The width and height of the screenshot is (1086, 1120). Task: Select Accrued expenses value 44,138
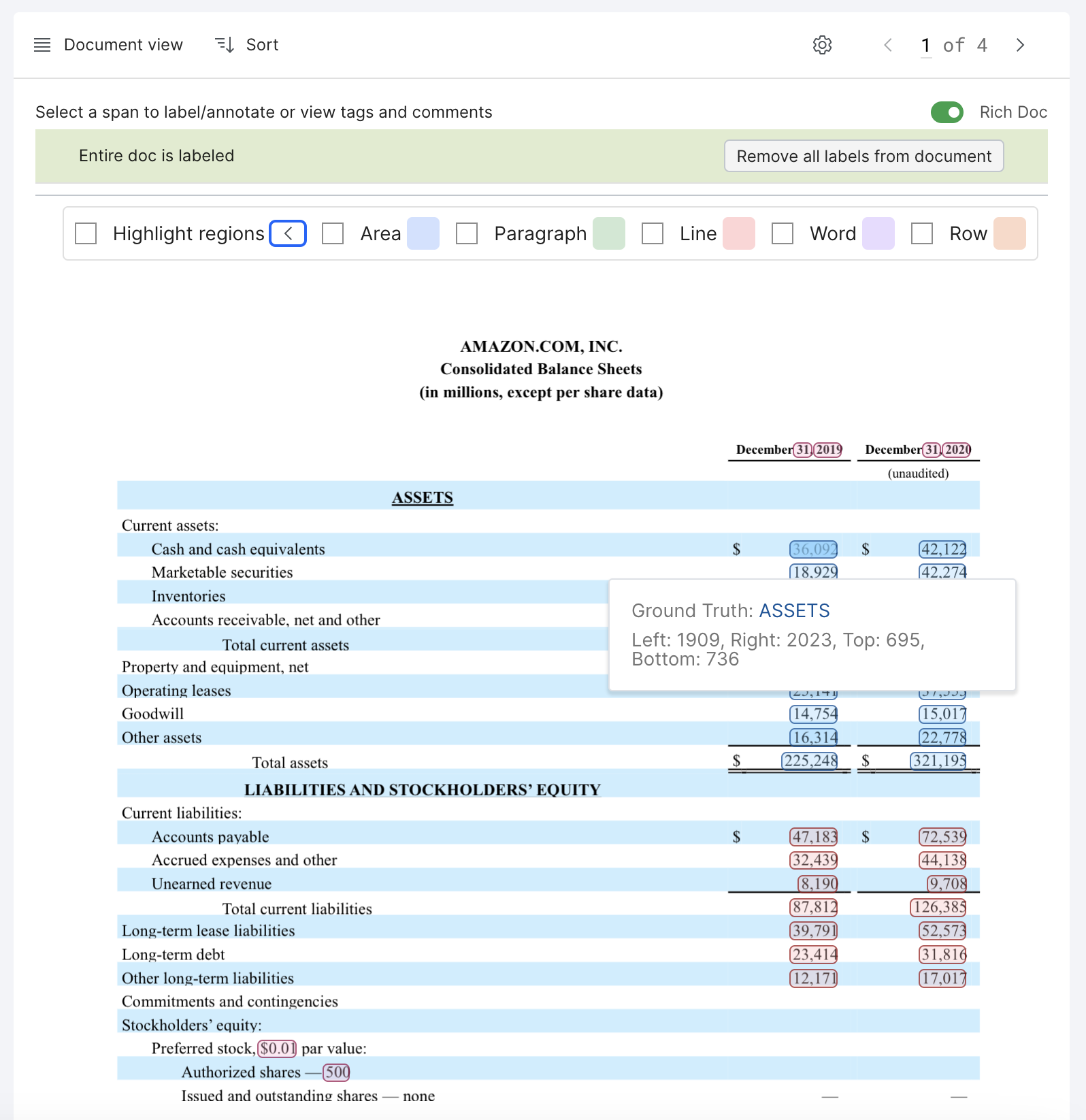[x=943, y=860]
